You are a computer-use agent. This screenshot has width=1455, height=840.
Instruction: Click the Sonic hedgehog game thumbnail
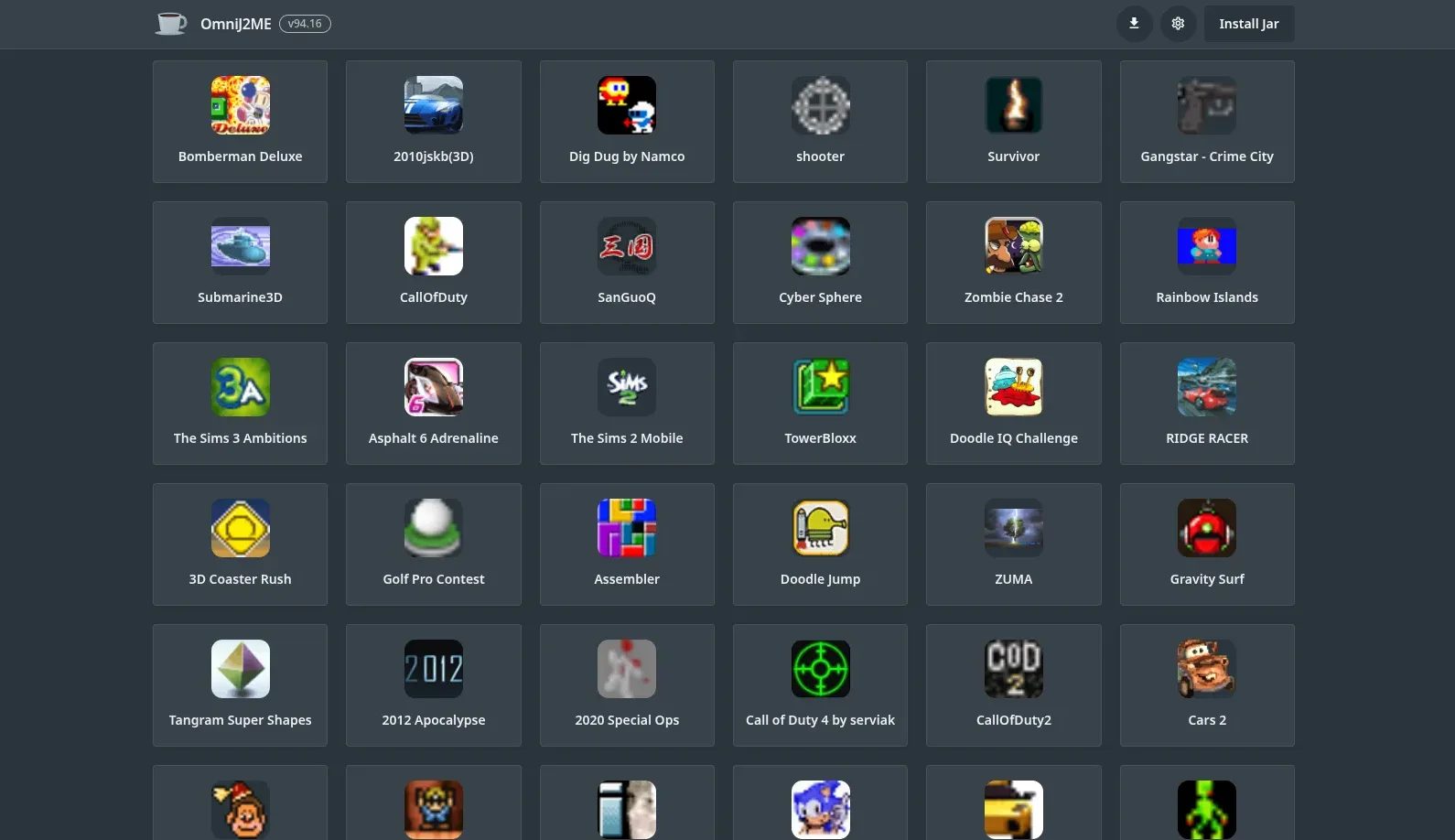(x=821, y=810)
